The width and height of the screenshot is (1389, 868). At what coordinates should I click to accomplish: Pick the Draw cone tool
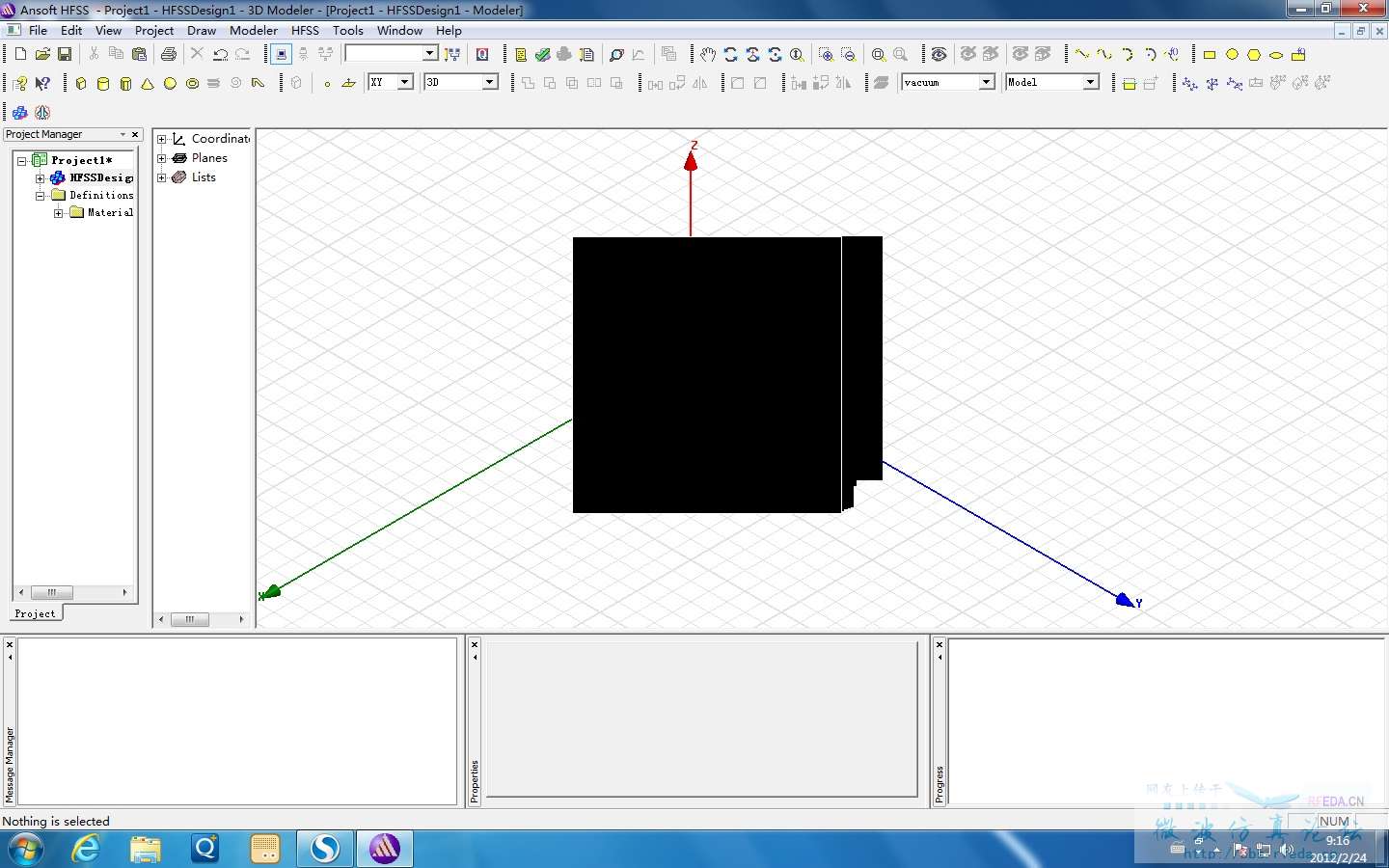[x=148, y=83]
